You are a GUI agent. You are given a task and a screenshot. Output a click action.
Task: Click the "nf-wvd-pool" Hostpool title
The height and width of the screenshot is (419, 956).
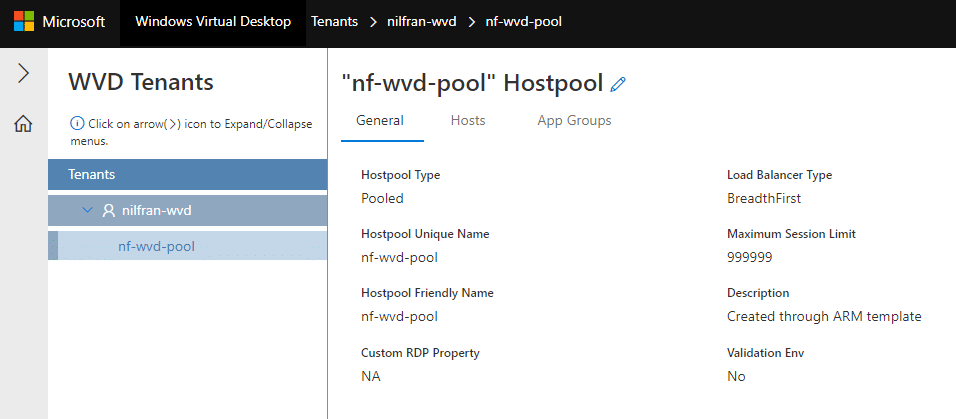click(473, 84)
